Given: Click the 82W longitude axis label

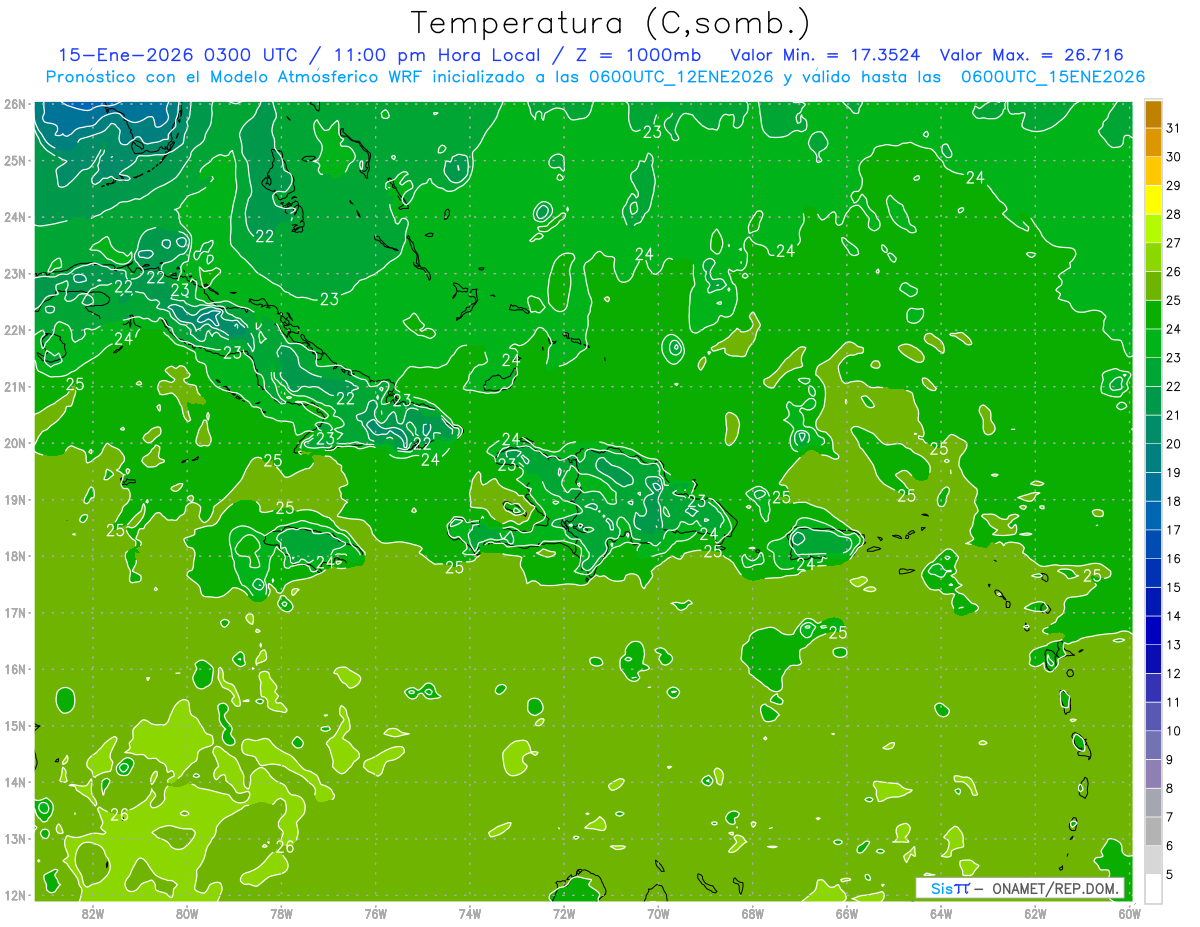Looking at the screenshot, I should [x=93, y=913].
